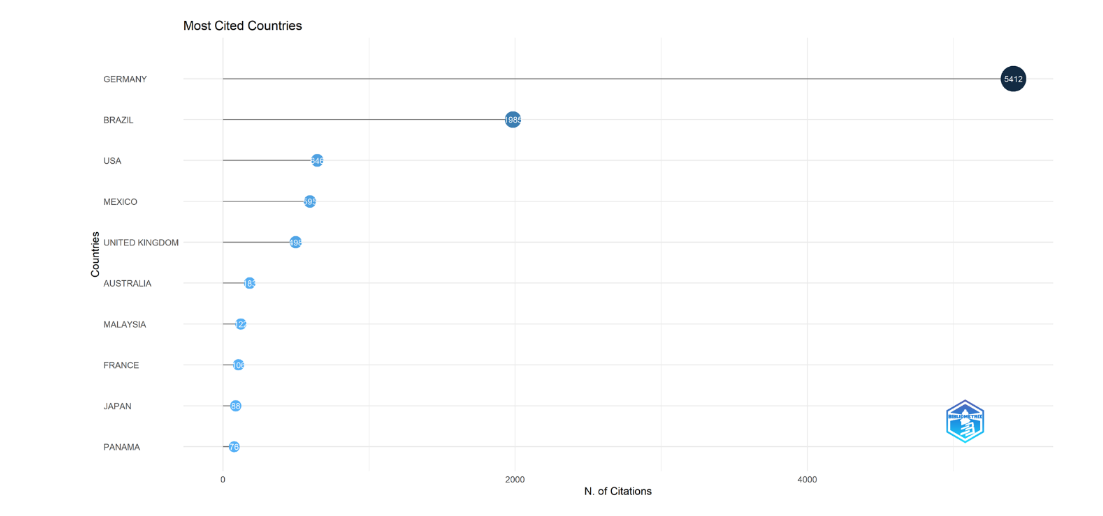Click France's data point circle
The height and width of the screenshot is (516, 1103).
pyautogui.click(x=238, y=365)
